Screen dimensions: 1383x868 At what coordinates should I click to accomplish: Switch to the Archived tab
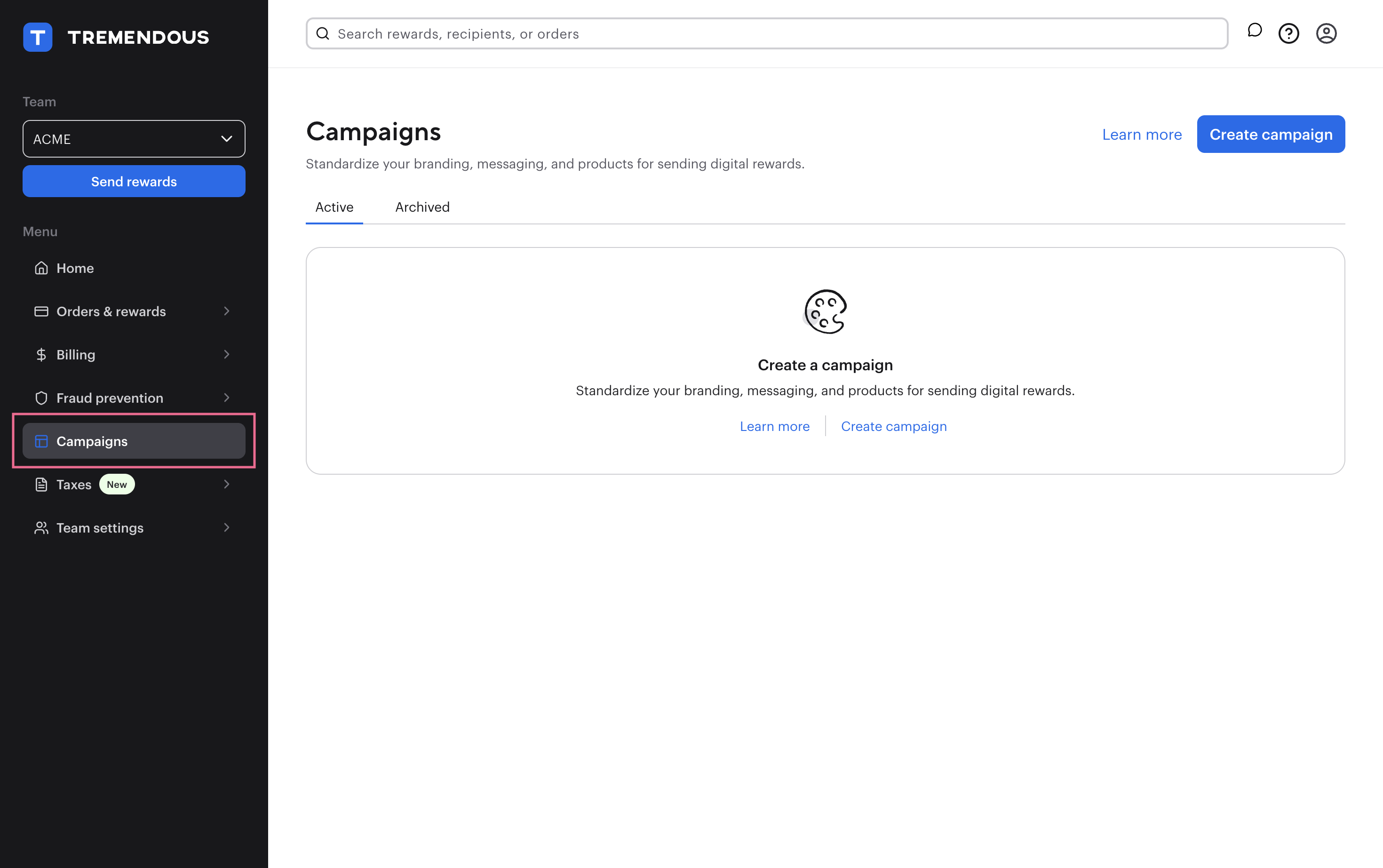[x=422, y=207]
